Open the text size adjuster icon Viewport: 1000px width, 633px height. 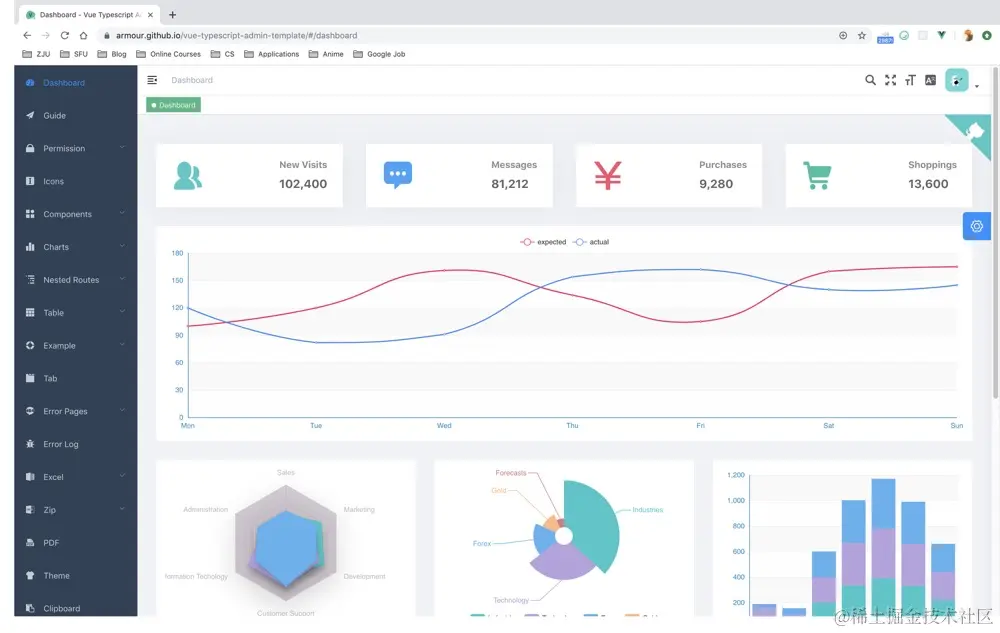point(911,80)
